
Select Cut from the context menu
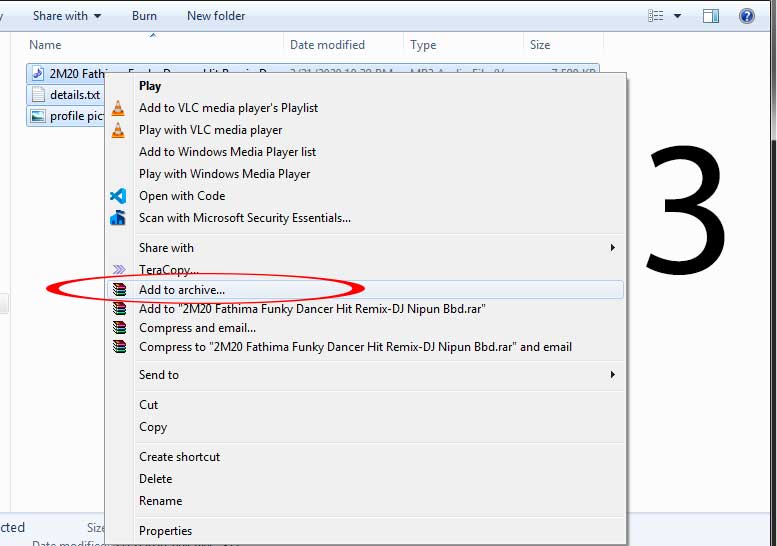click(x=149, y=405)
